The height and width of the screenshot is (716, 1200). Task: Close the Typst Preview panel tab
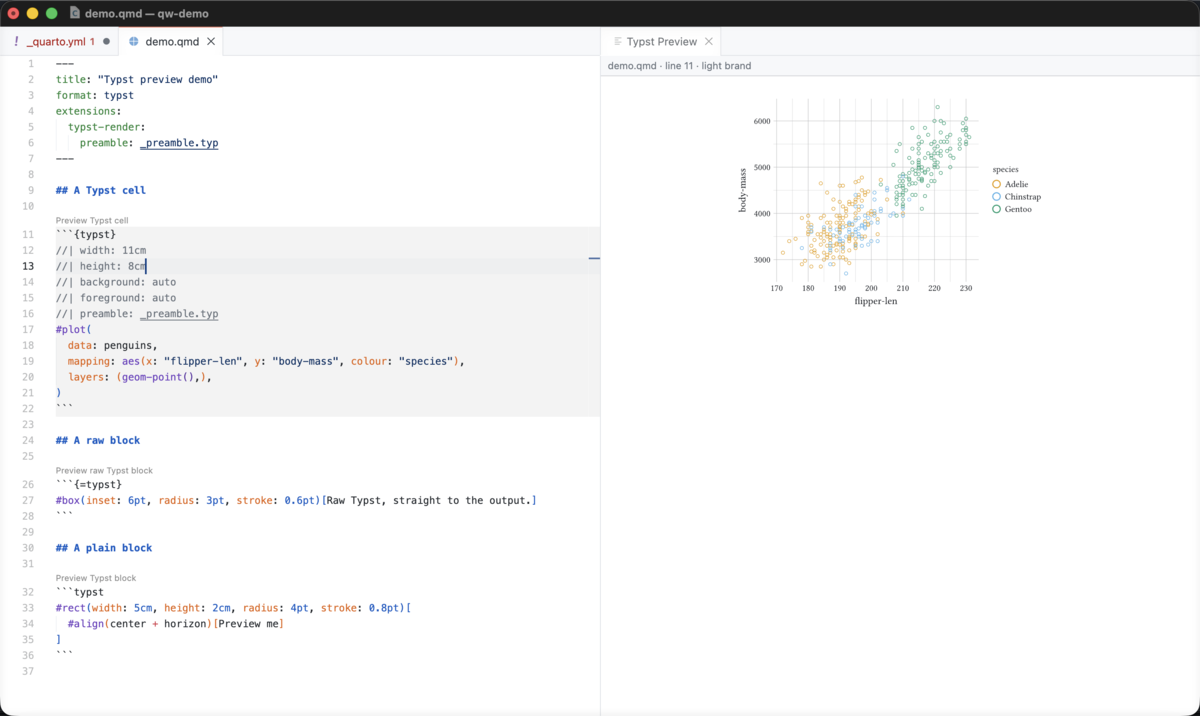pyautogui.click(x=709, y=42)
